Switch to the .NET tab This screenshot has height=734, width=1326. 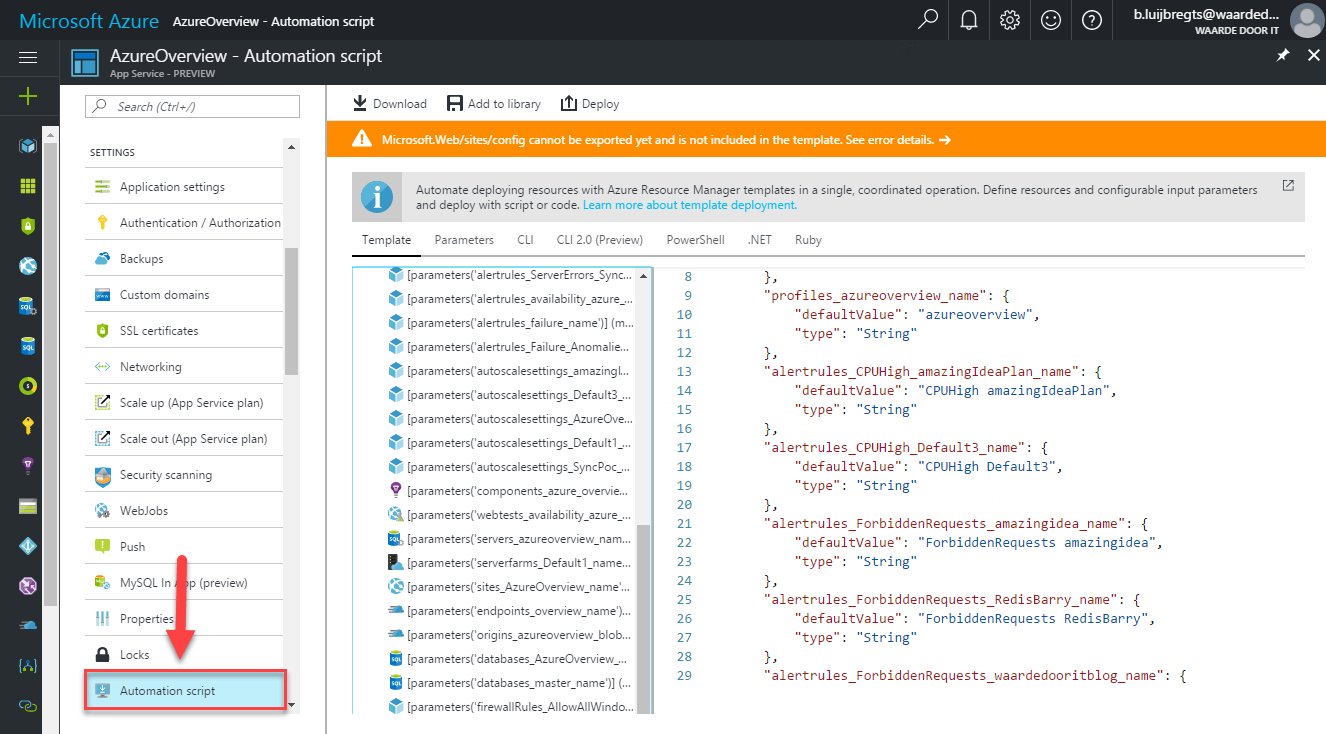tap(760, 240)
